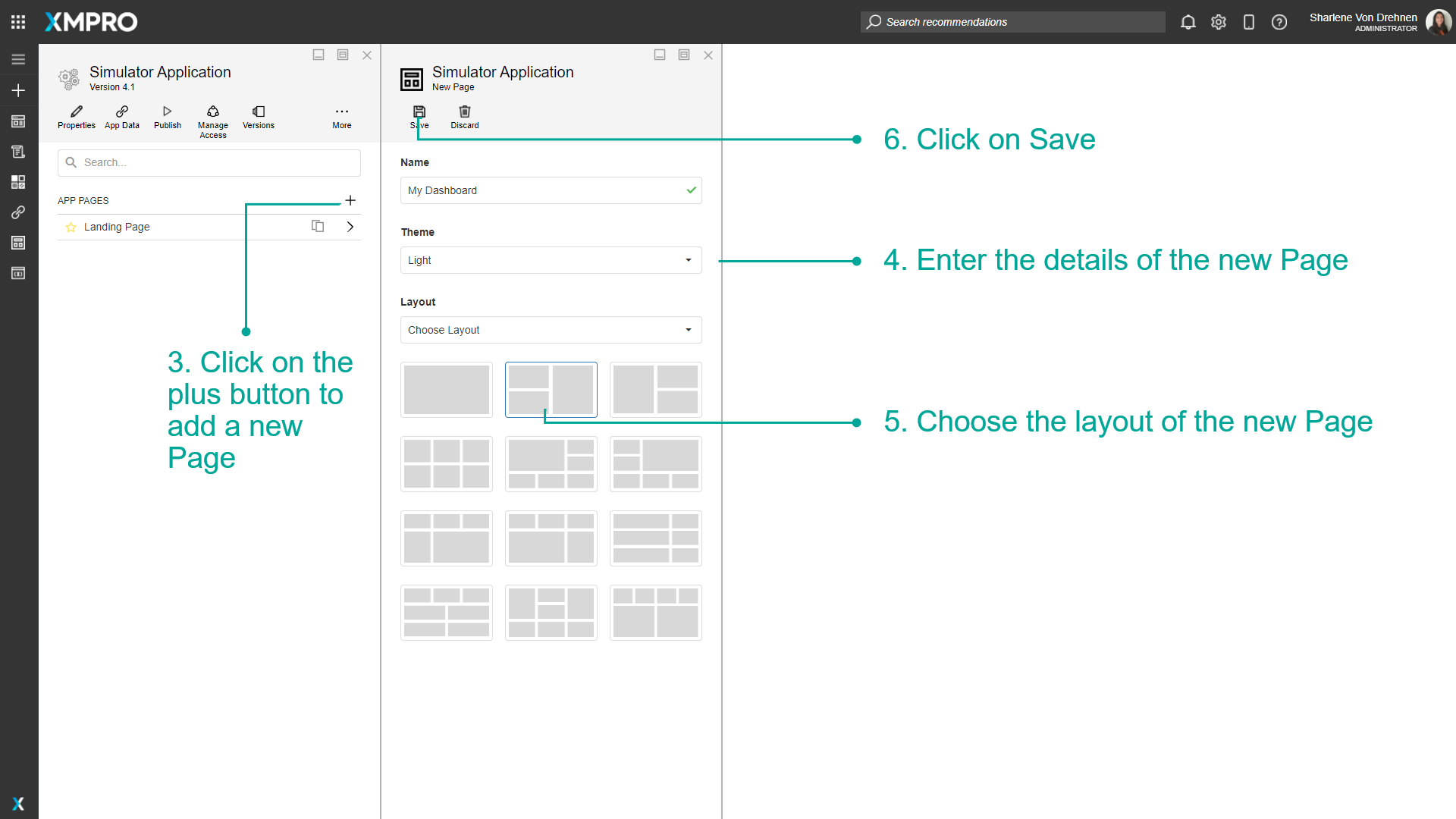Expand the Landing Page entry

pyautogui.click(x=350, y=226)
